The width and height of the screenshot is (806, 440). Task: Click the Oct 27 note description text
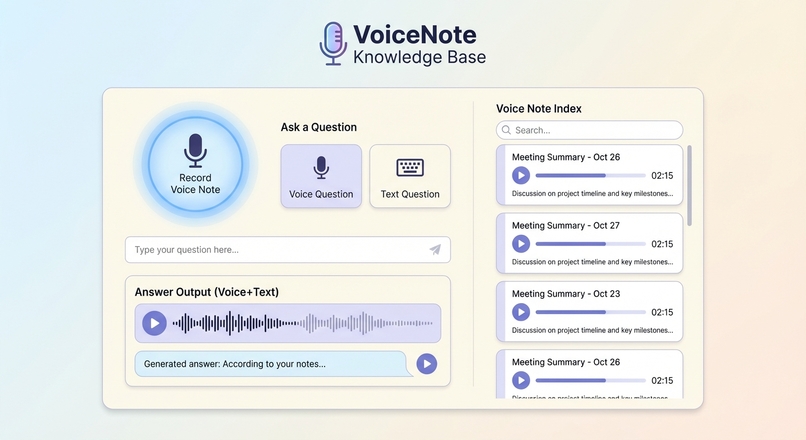coord(592,262)
